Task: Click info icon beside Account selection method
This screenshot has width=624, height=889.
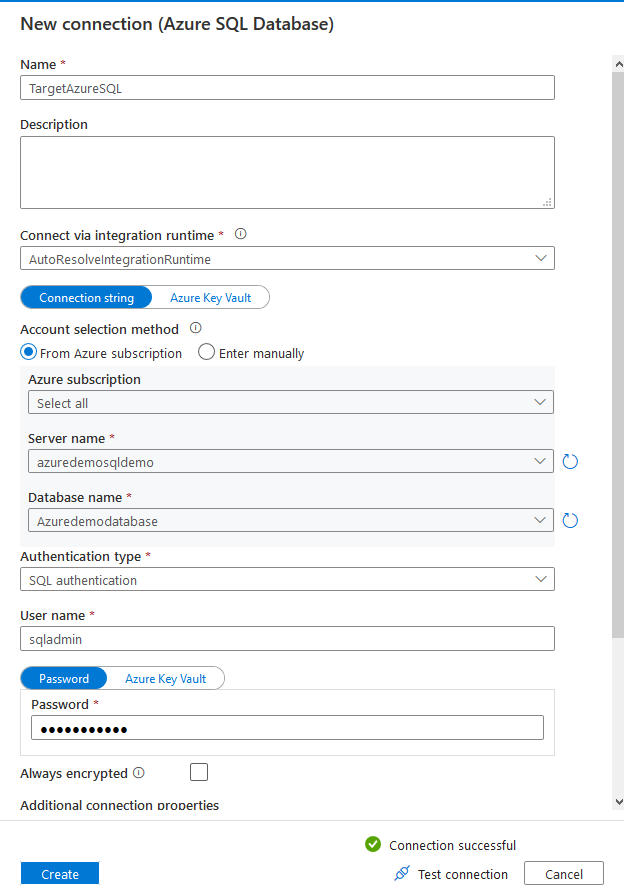Action: (x=196, y=328)
